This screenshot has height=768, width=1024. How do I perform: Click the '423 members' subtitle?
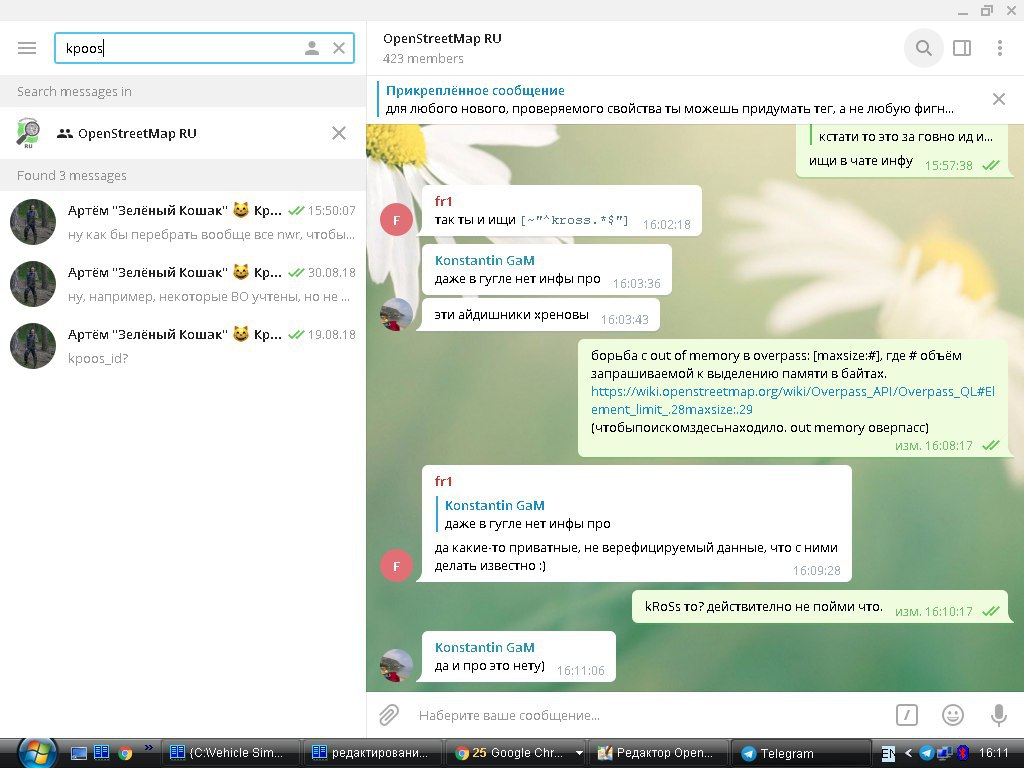(423, 59)
